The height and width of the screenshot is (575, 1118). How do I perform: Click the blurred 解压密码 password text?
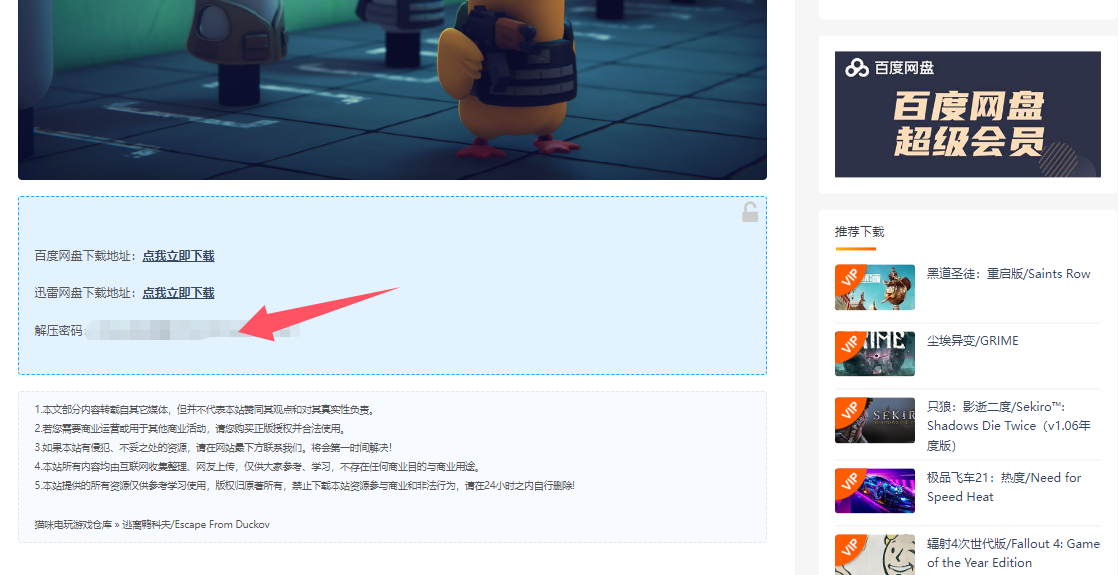click(x=190, y=330)
